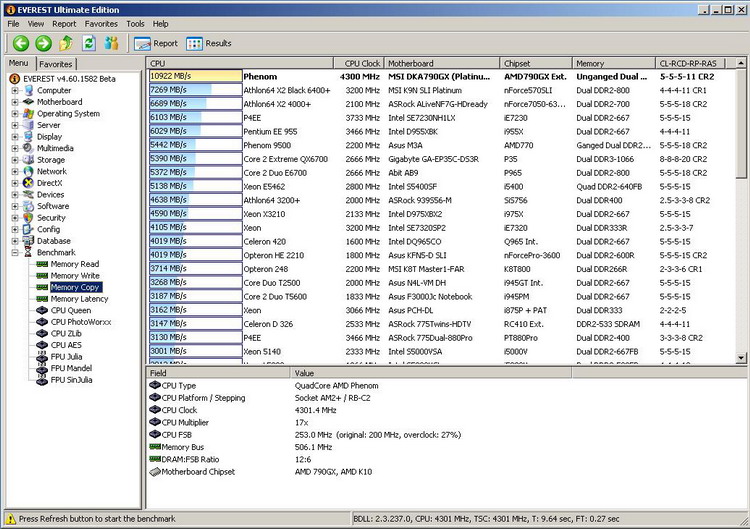Collapse the Benchmark tree node
This screenshot has height=529, width=750.
(15, 253)
